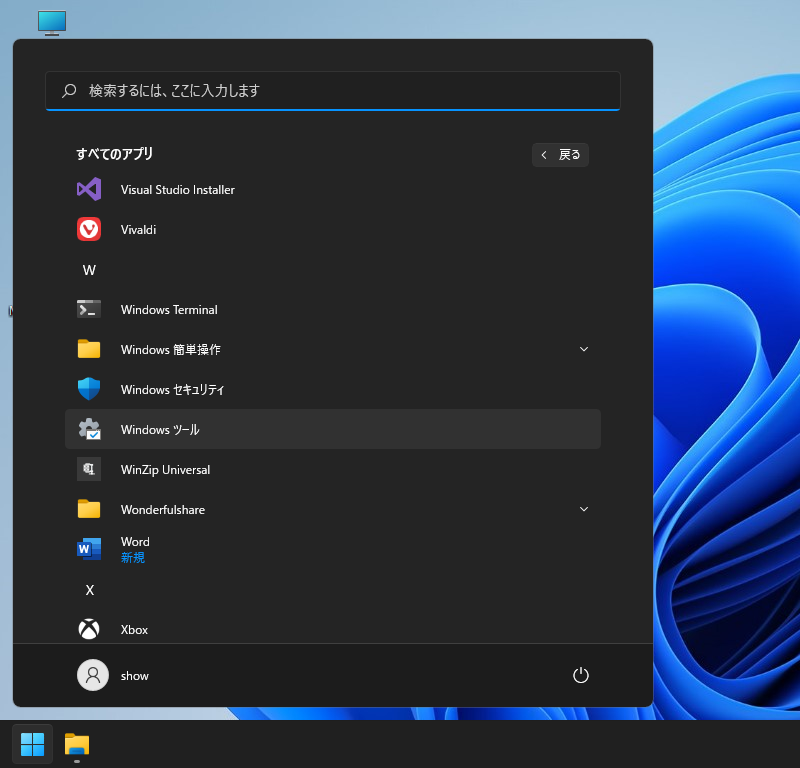Launch Xbox app icon
This screenshot has width=800, height=768.
click(89, 629)
